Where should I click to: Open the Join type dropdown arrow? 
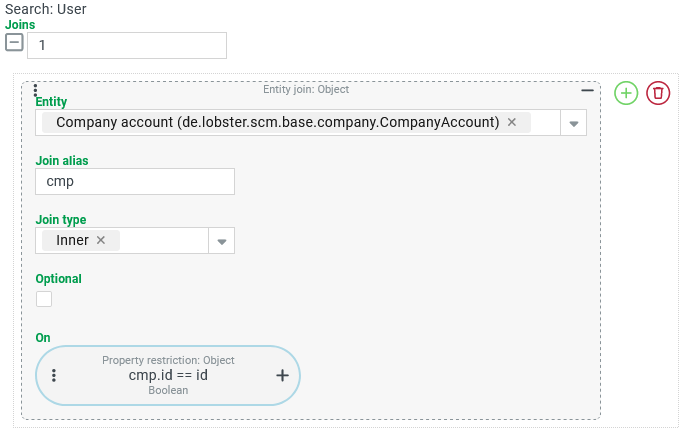coord(222,240)
